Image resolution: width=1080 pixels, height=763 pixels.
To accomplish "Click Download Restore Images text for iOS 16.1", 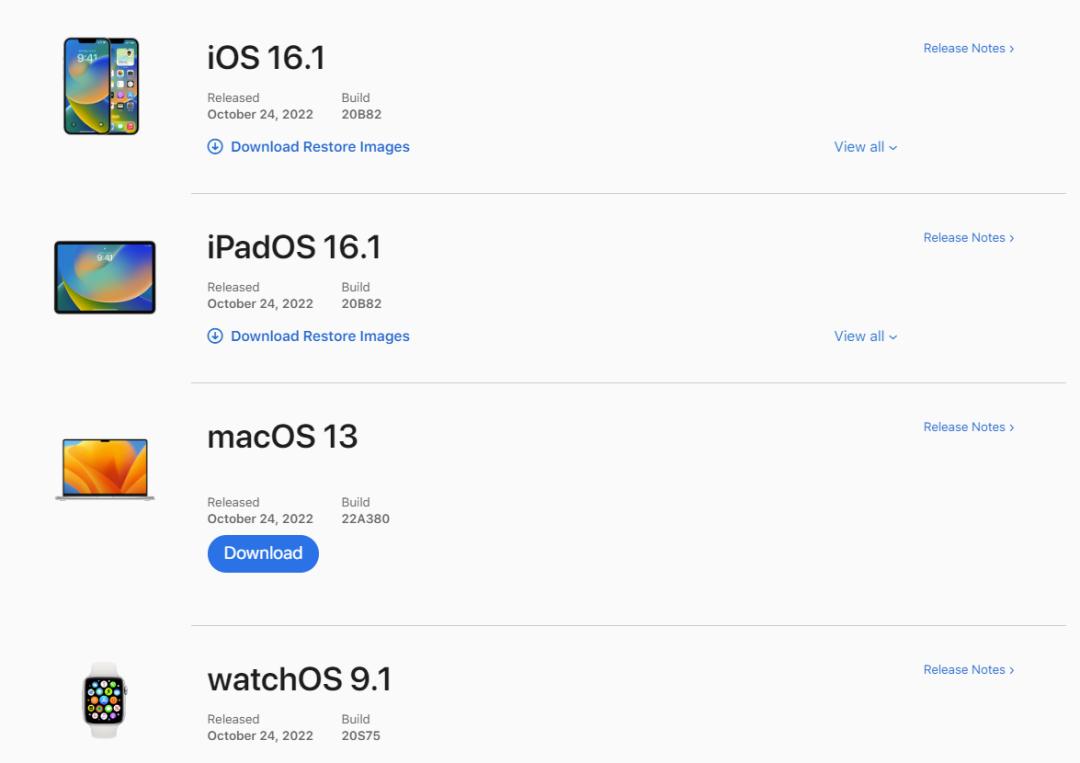I will pyautogui.click(x=320, y=147).
